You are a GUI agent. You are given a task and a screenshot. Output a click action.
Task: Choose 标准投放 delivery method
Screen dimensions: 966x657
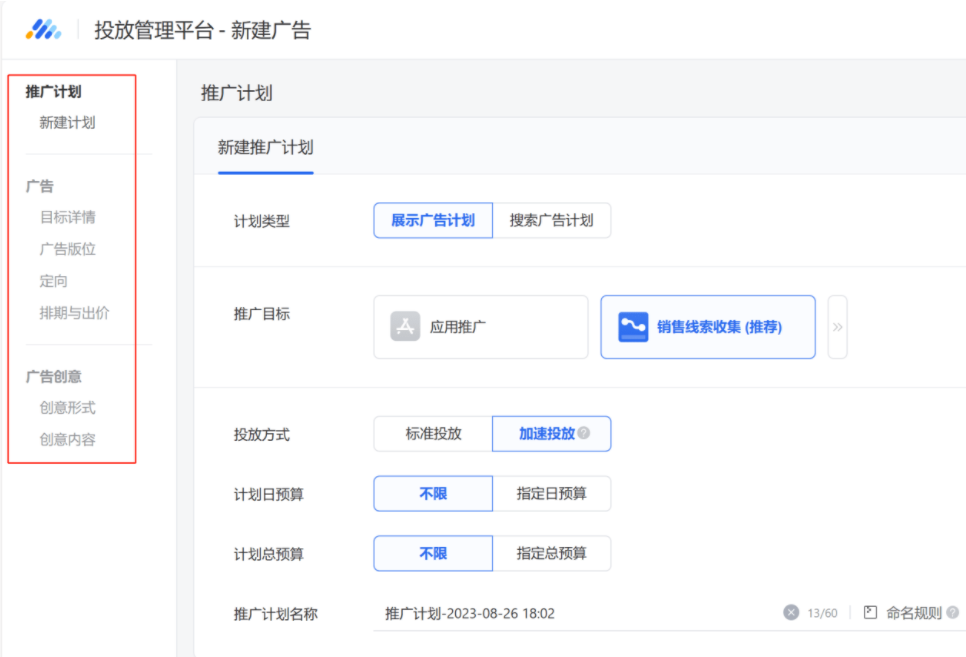pos(433,434)
